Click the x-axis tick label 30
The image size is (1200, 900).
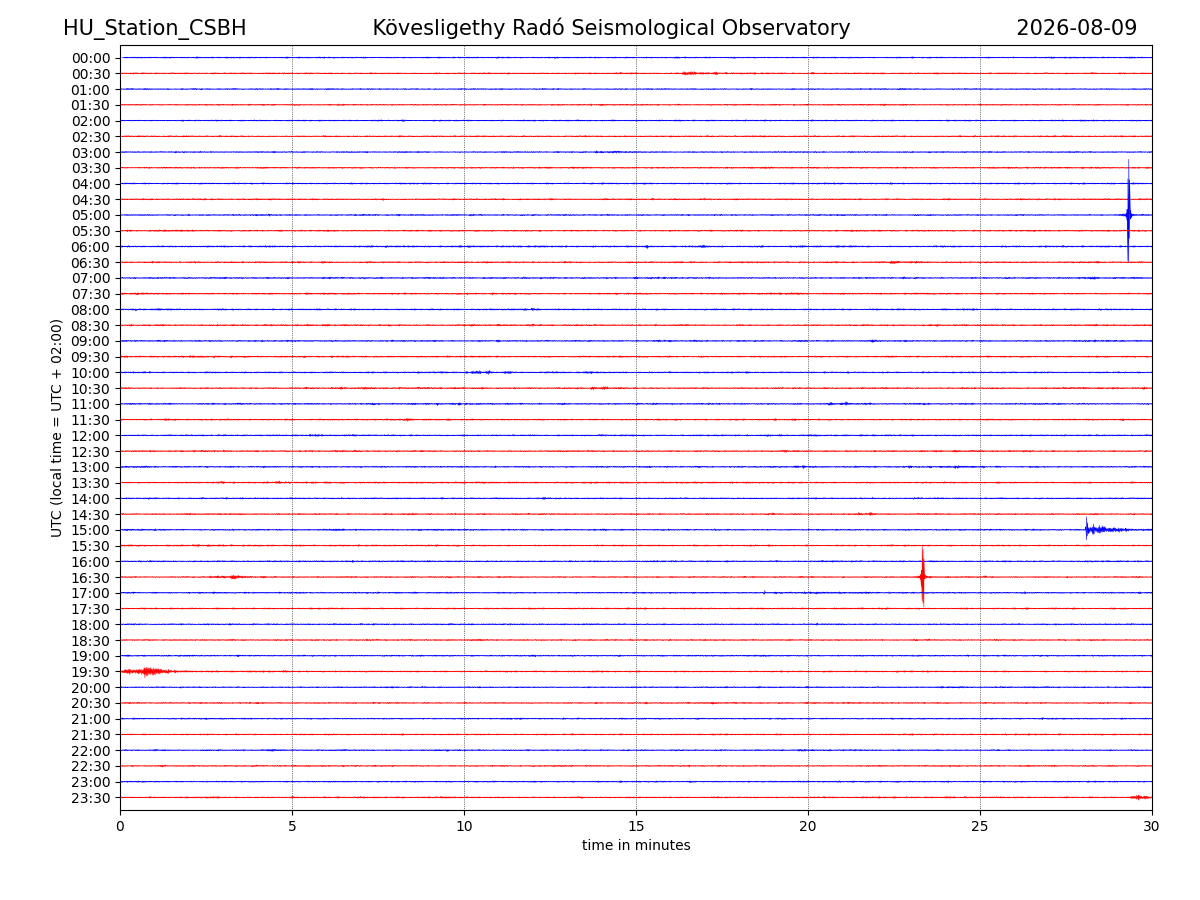point(1152,827)
